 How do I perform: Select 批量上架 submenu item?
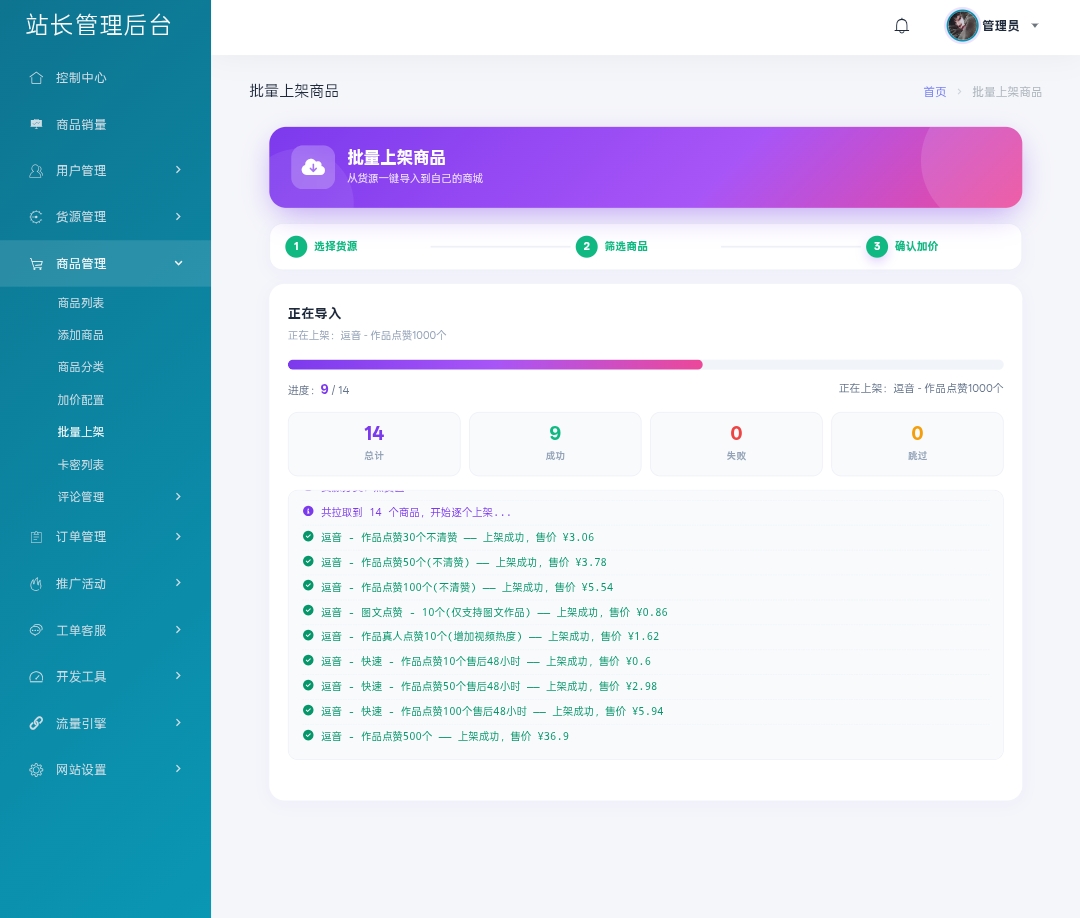pos(81,432)
